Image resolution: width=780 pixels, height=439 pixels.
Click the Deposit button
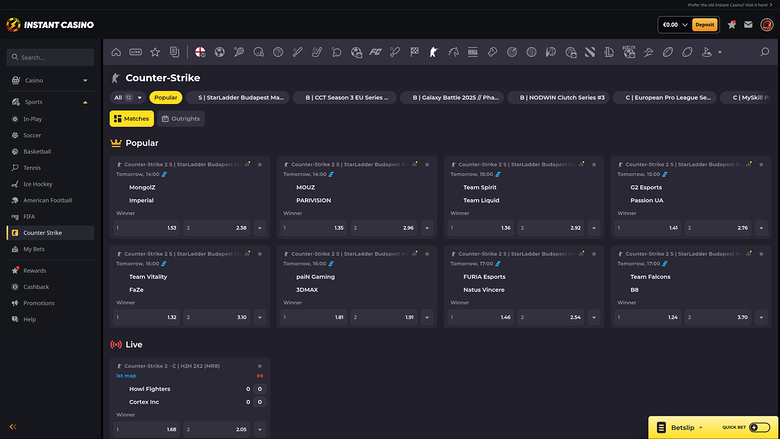[705, 24]
